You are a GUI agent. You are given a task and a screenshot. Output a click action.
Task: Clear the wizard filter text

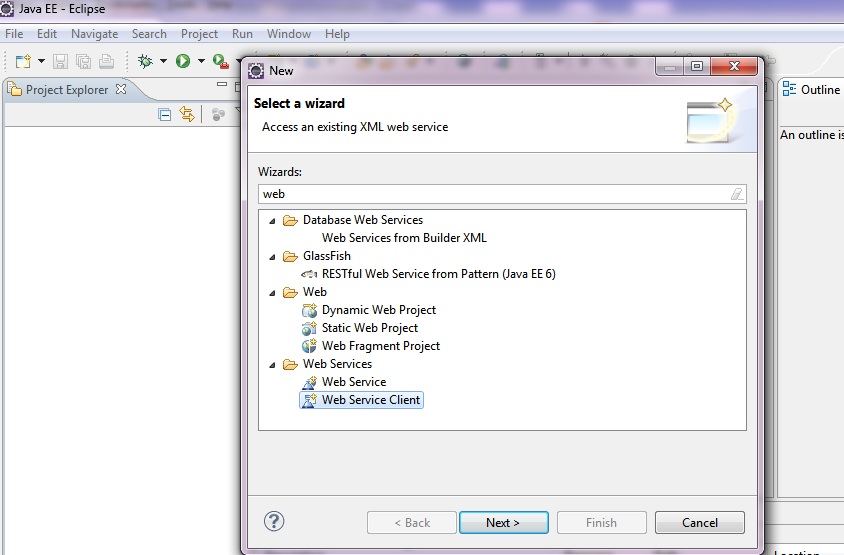point(737,194)
